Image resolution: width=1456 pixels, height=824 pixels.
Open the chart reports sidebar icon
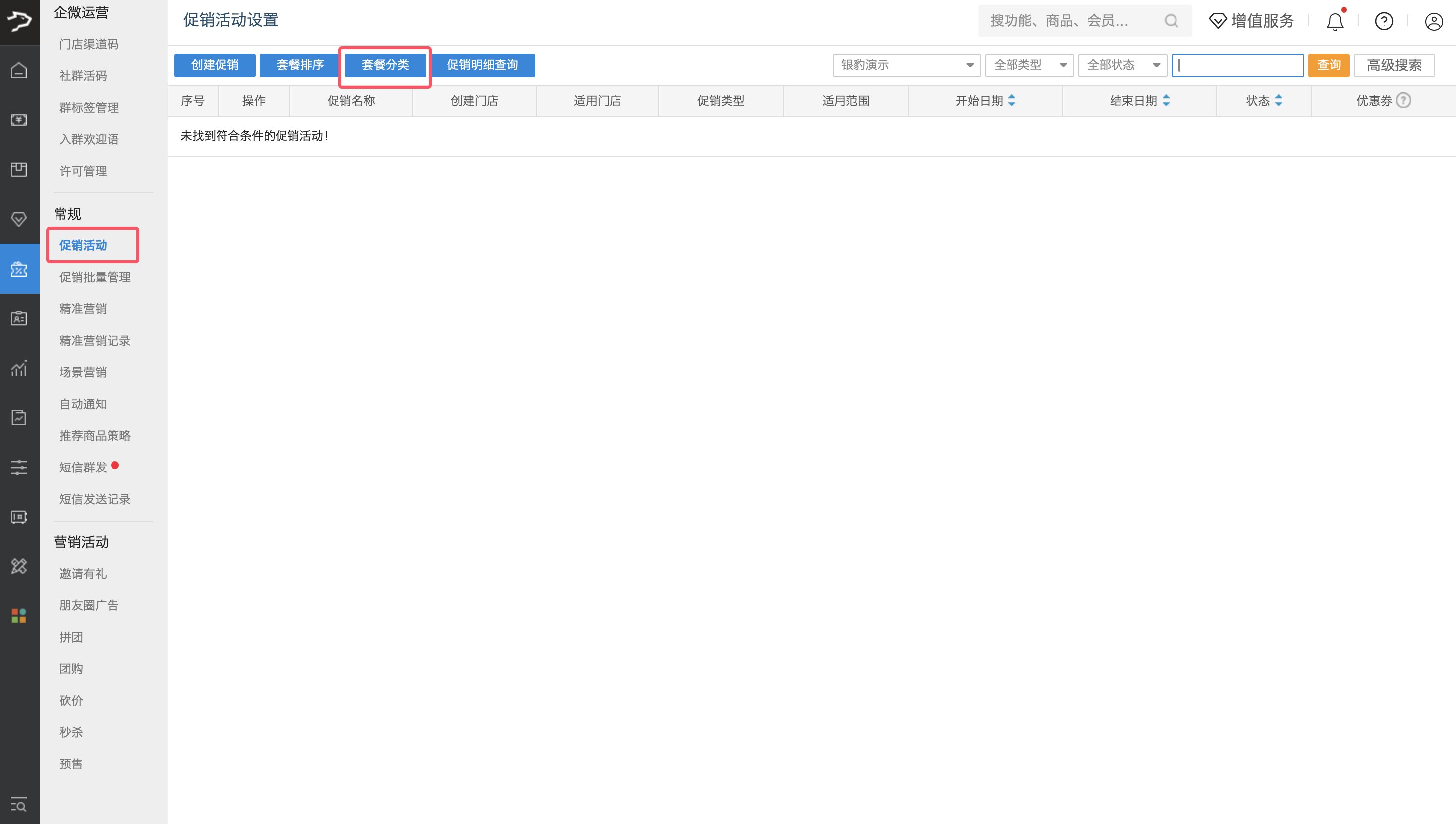(19, 368)
